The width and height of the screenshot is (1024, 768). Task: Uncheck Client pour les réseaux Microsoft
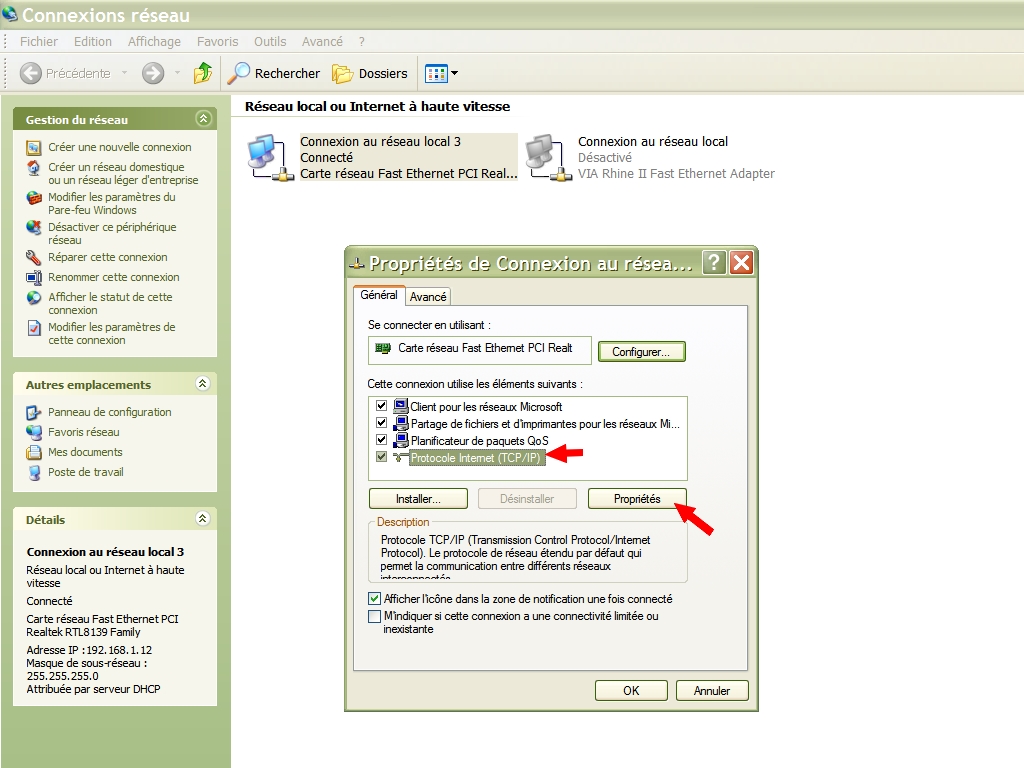pyautogui.click(x=381, y=407)
